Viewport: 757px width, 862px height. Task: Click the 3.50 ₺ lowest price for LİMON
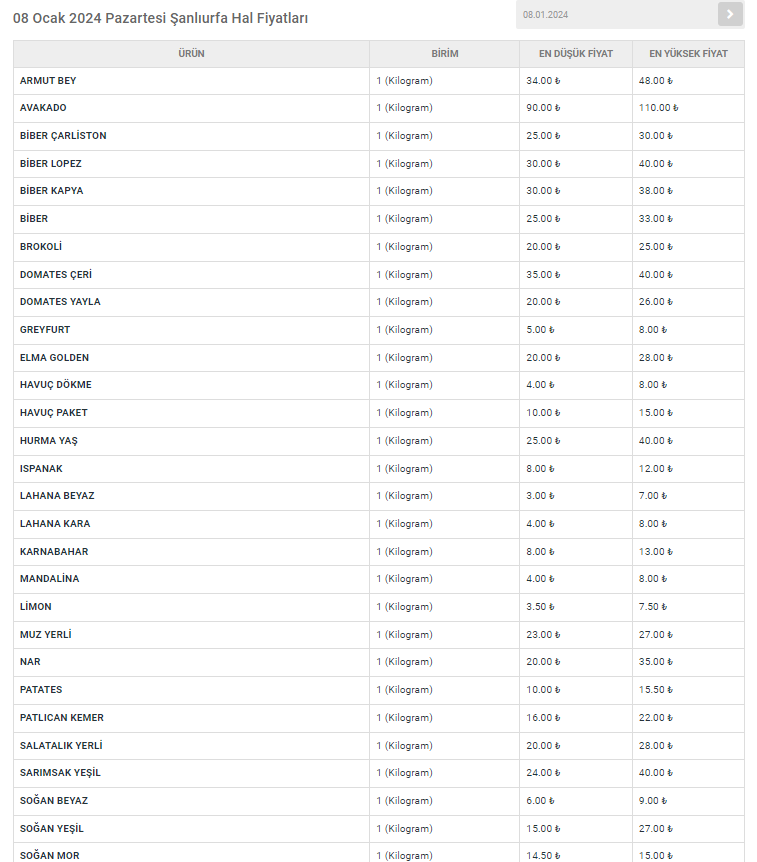540,607
